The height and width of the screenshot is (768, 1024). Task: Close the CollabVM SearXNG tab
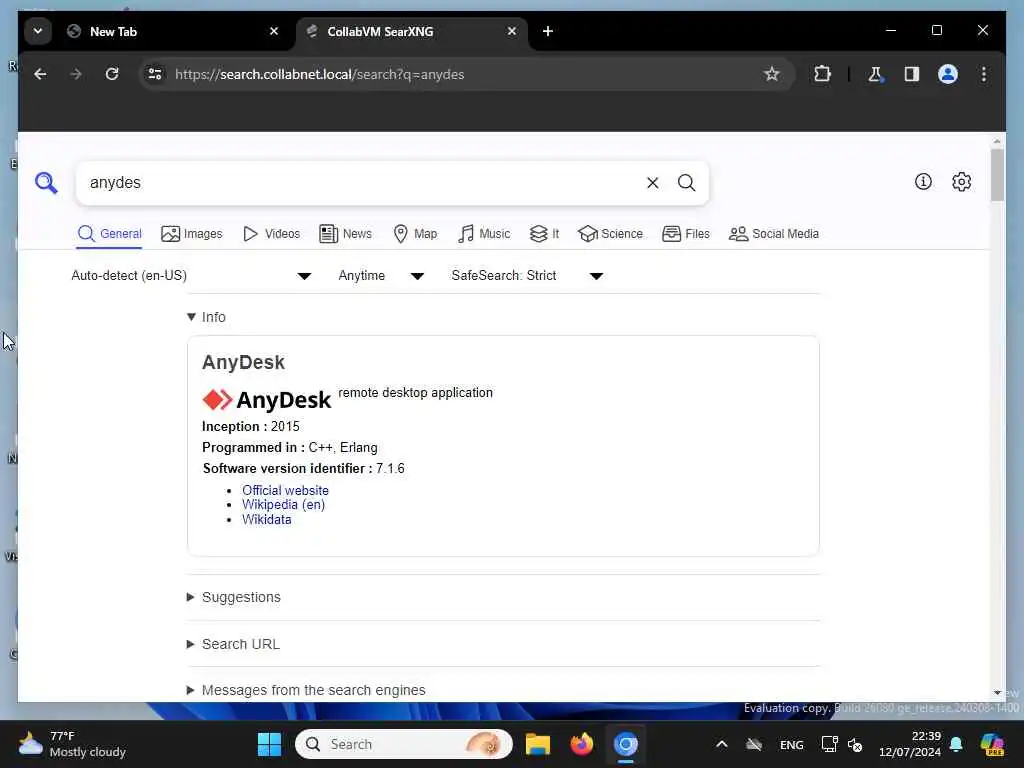[x=512, y=31]
